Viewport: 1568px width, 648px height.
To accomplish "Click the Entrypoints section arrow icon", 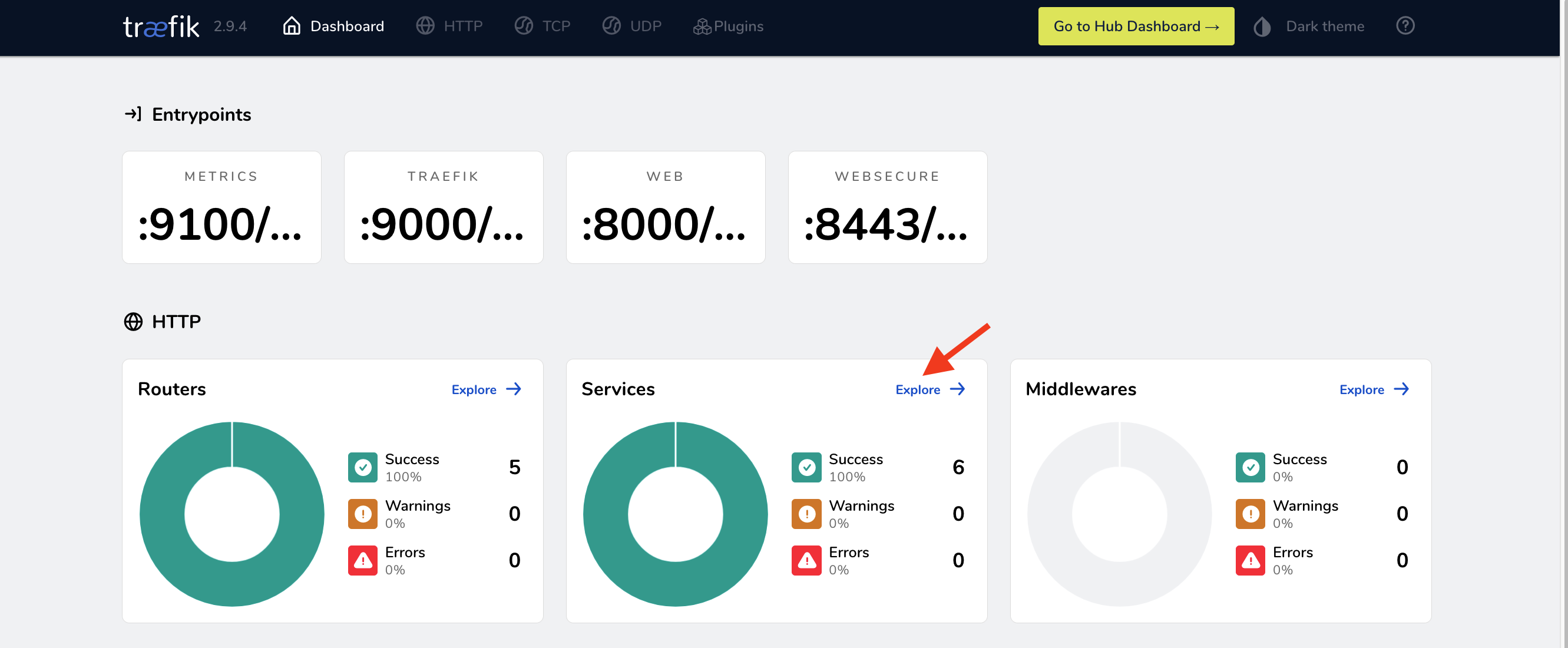I will coord(133,113).
